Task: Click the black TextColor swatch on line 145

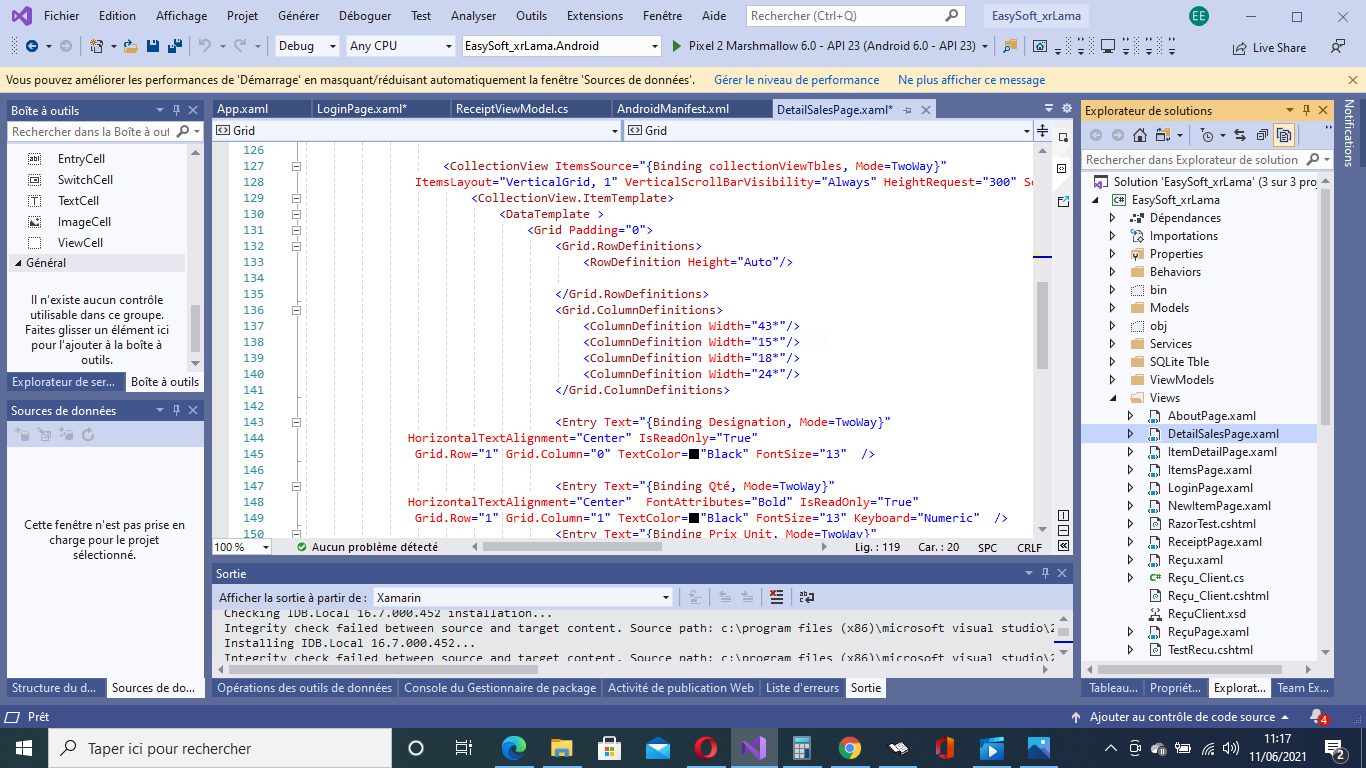Action: click(694, 454)
